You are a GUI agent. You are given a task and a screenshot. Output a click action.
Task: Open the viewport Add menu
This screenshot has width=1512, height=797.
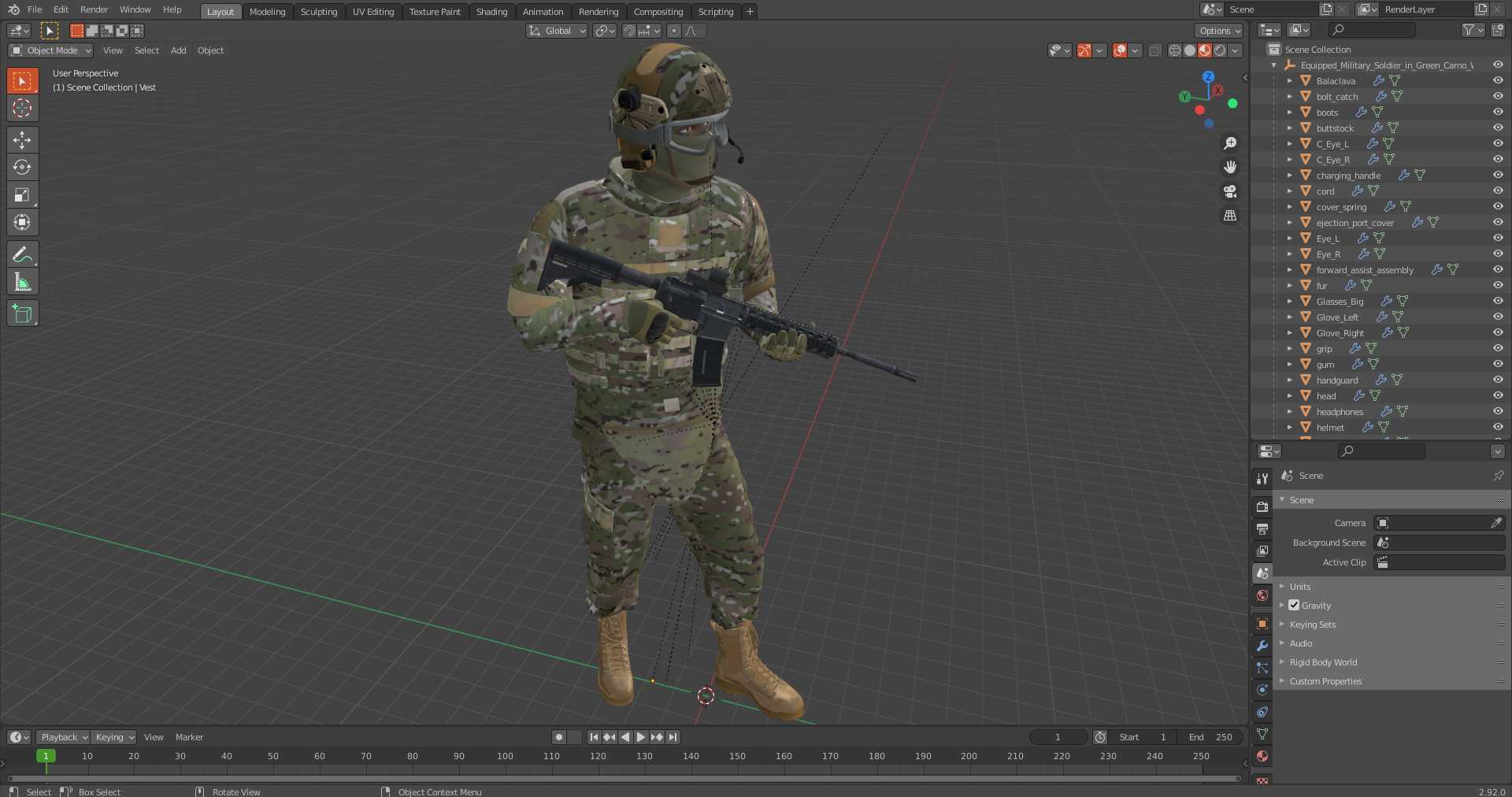[x=179, y=50]
